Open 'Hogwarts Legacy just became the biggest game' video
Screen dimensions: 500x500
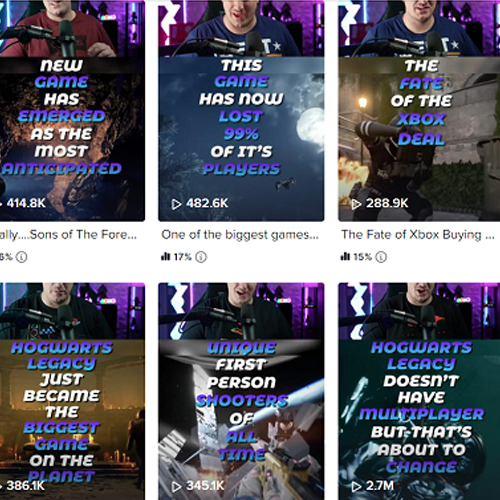tap(72, 391)
